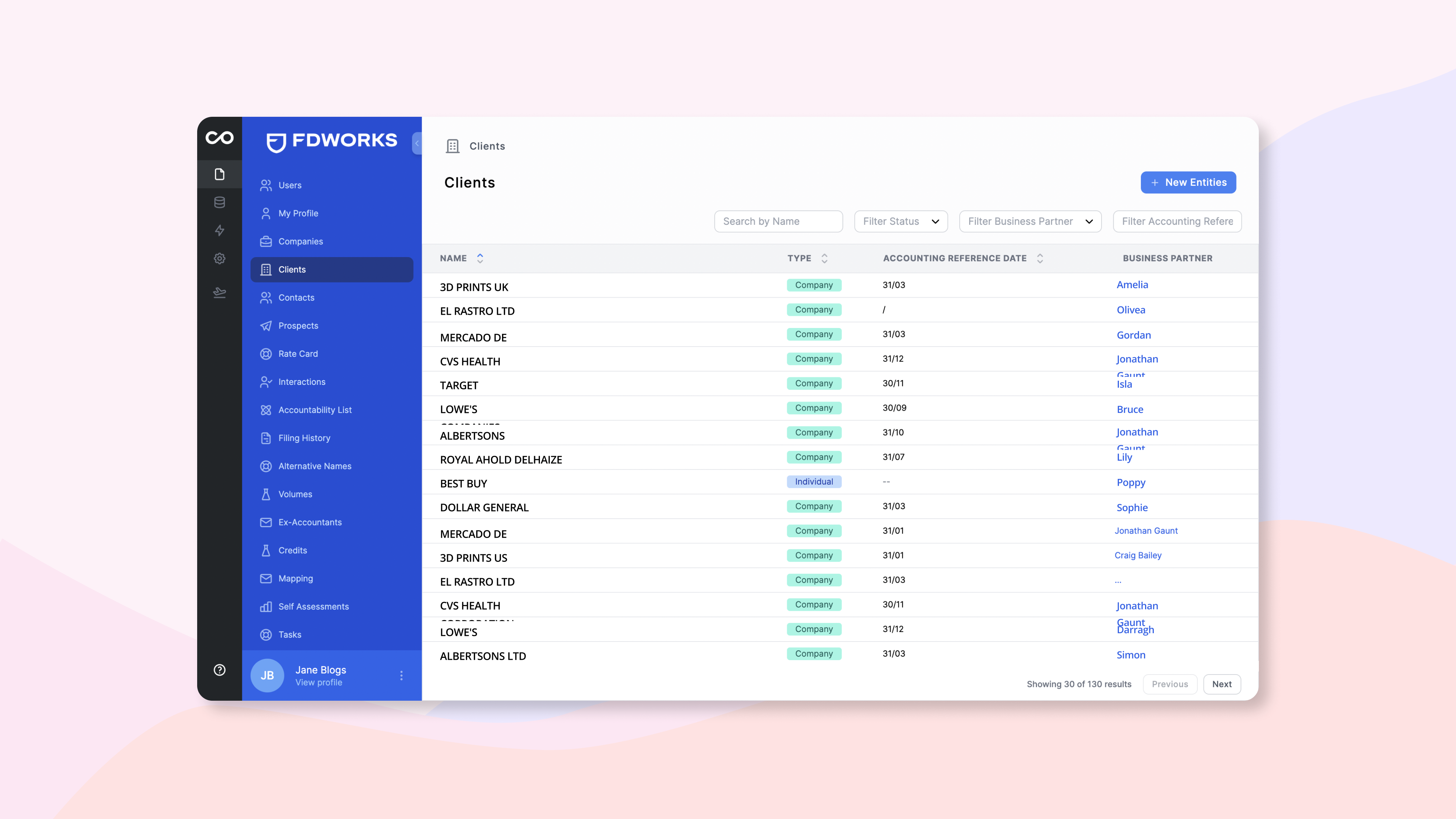Go to Filing History
Viewport: 1456px width, 819px height.
pyautogui.click(x=332, y=438)
